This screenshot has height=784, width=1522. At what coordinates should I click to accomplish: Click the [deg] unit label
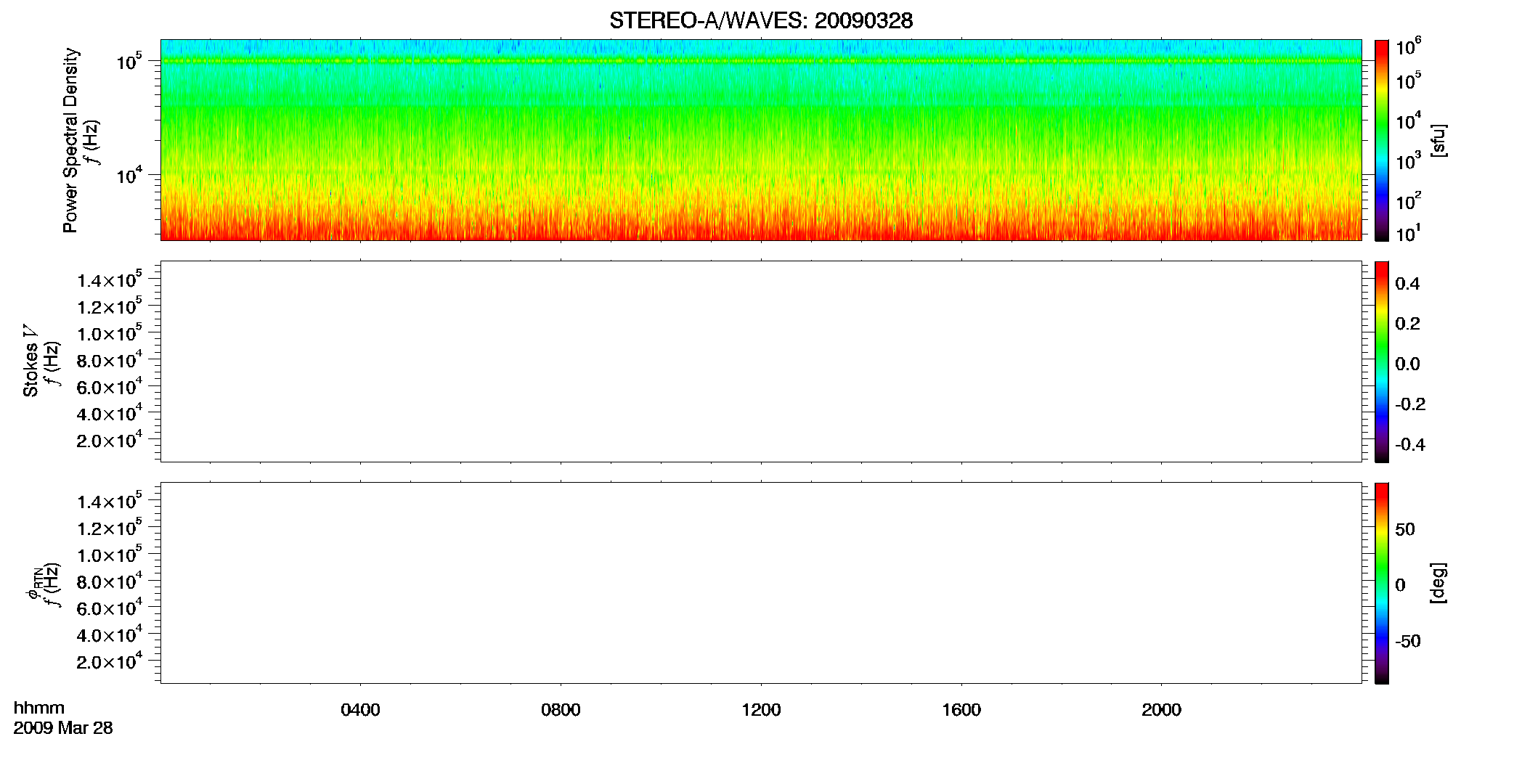tap(1439, 583)
